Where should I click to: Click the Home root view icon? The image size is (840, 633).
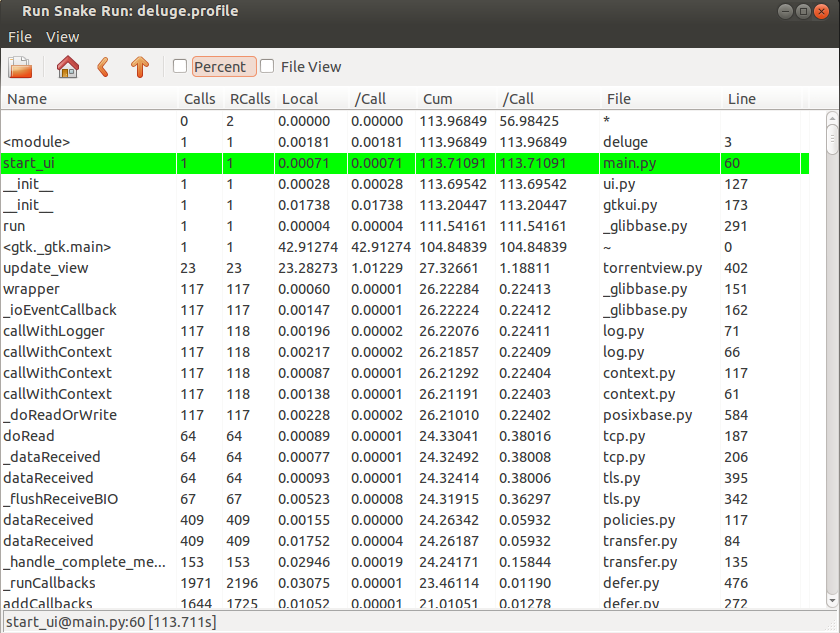67,67
